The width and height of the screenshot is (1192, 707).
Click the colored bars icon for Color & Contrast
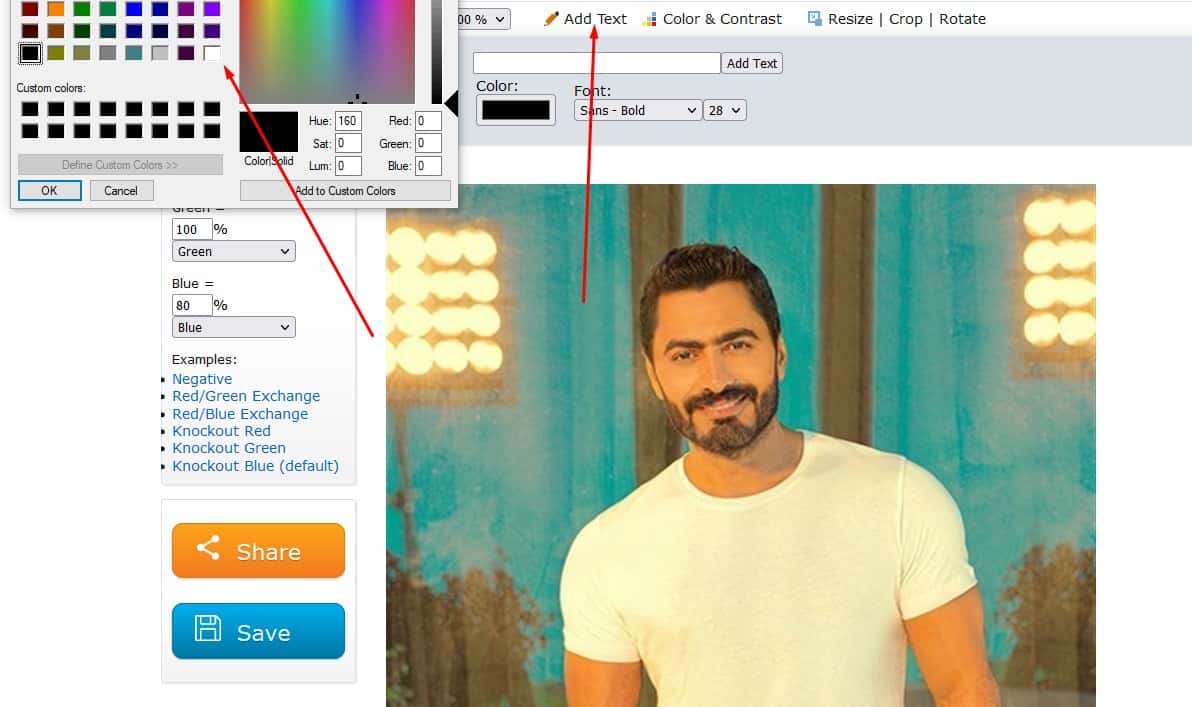click(650, 19)
